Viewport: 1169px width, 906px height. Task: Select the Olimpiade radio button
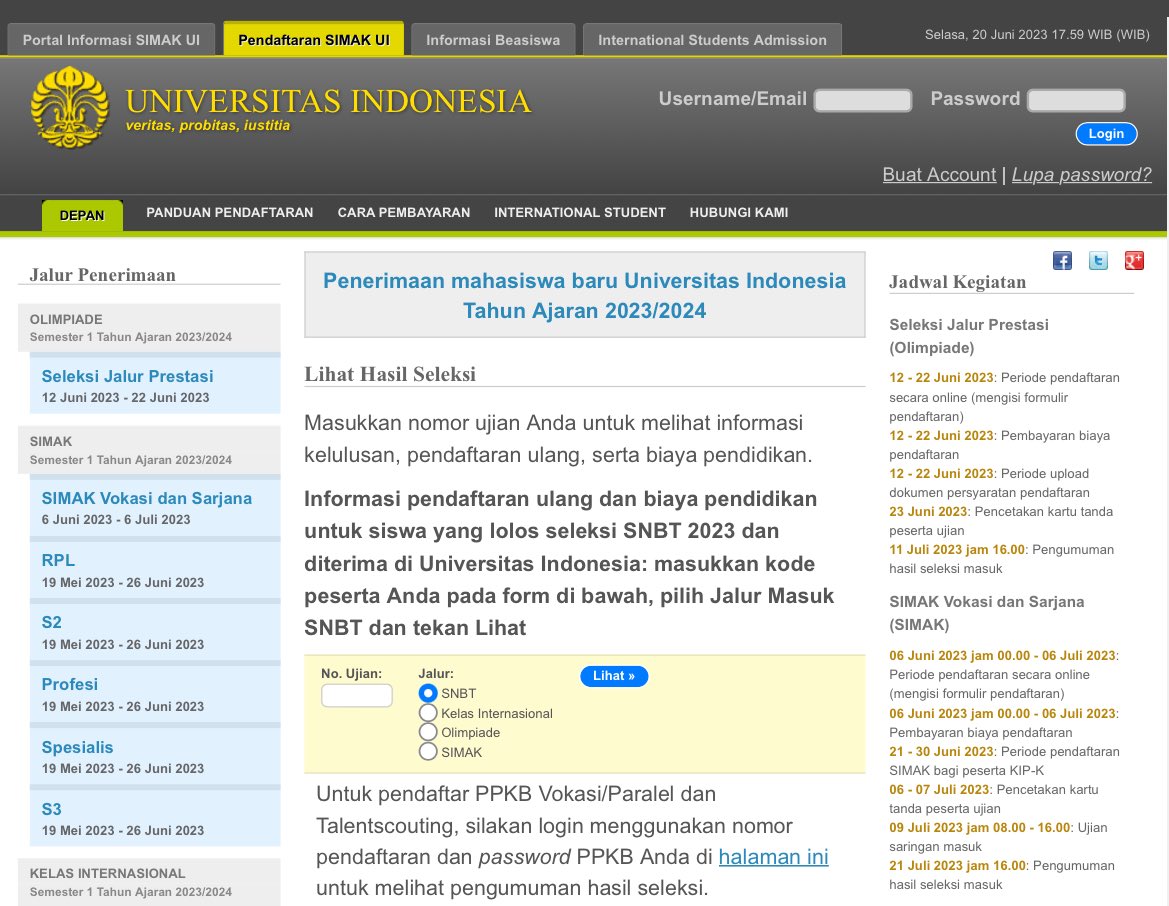coord(428,732)
